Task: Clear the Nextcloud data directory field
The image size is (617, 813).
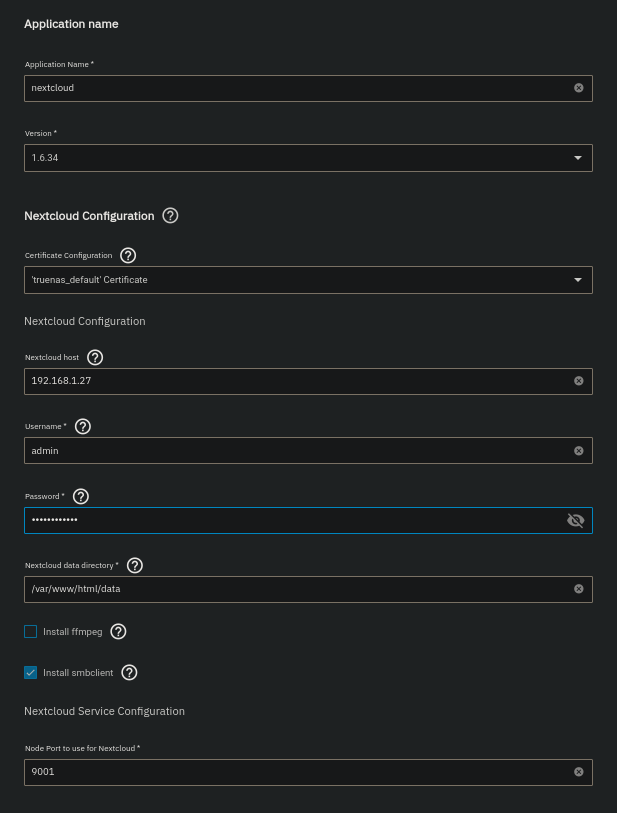Action: 579,589
